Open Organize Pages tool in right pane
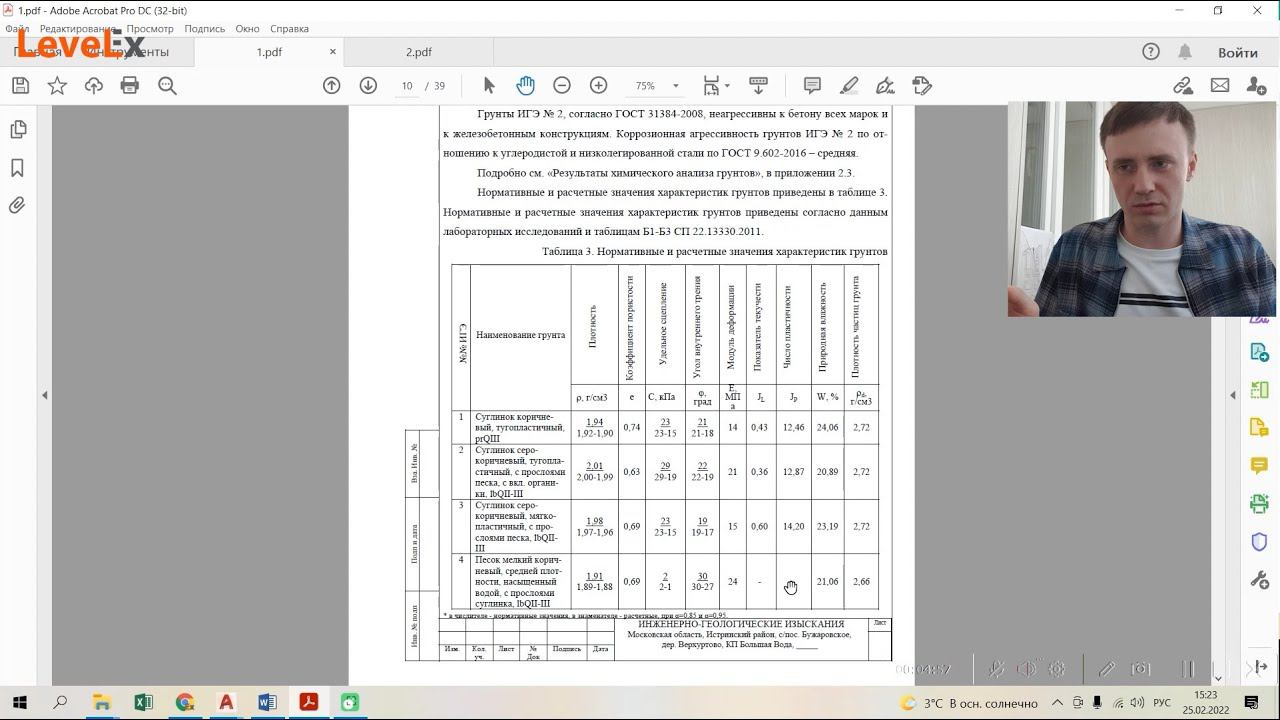Screen dimensions: 1280x720 tap(1259, 390)
